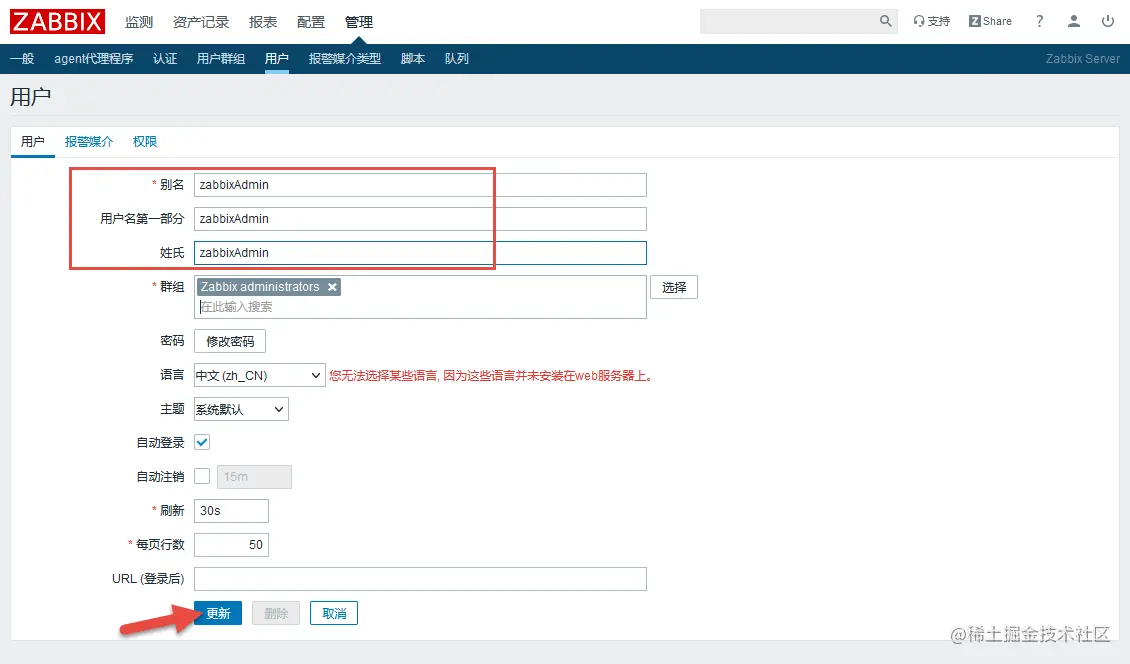Go to the agent代理程序 submenu
1130x664 pixels.
[x=94, y=58]
